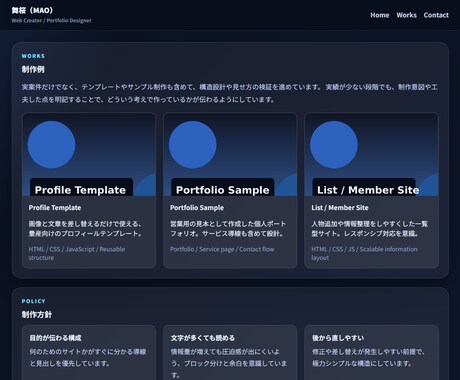Screen dimensions: 460x380
Task: Click the List / Member Site card description
Action: tap(369, 228)
